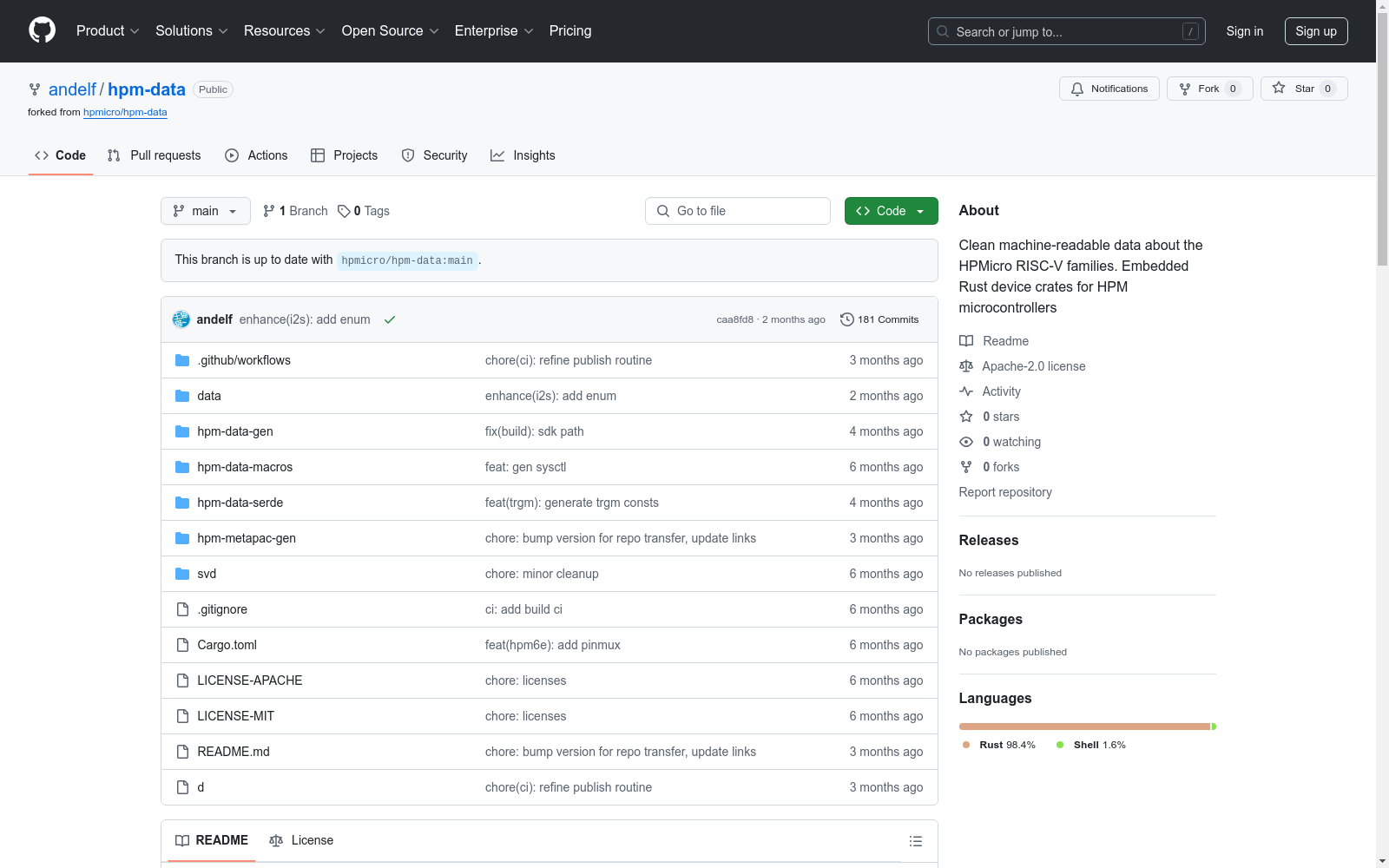Image resolution: width=1389 pixels, height=868 pixels.
Task: Open the GitHub home logo
Action: point(42,30)
